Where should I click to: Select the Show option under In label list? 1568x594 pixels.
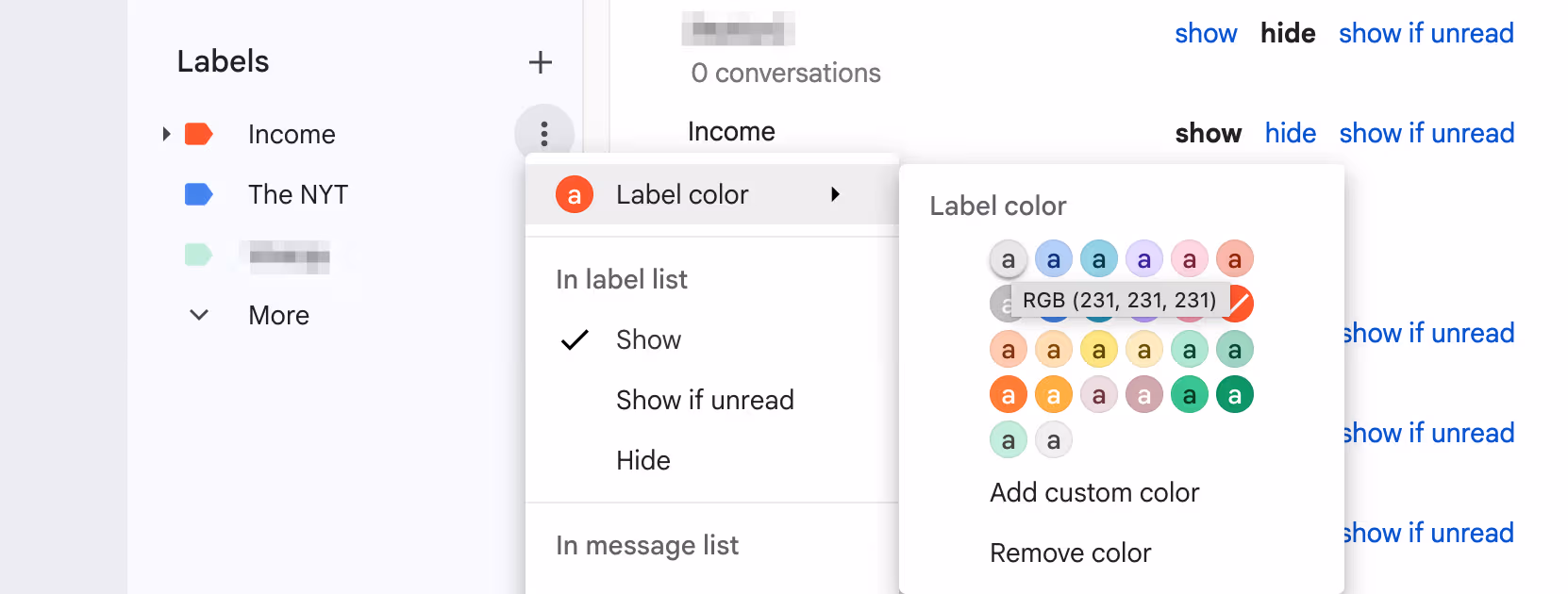click(648, 339)
